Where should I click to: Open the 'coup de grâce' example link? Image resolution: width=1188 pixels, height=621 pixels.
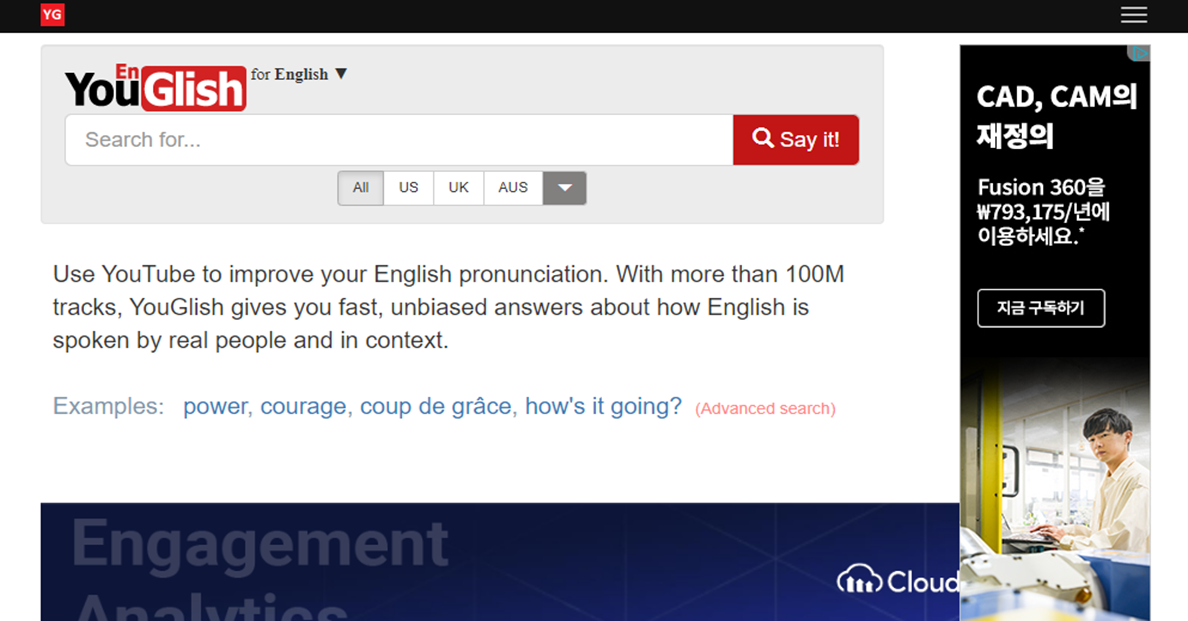pyautogui.click(x=436, y=407)
